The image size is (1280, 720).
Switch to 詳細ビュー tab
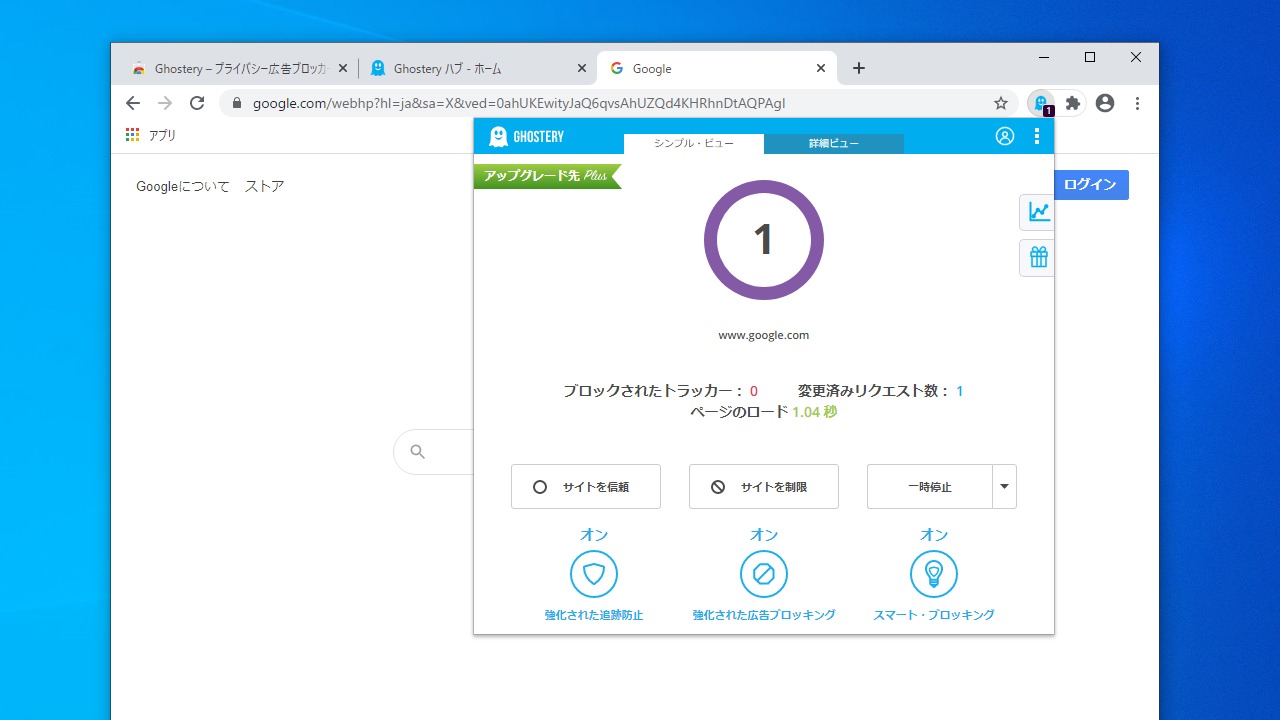point(834,143)
